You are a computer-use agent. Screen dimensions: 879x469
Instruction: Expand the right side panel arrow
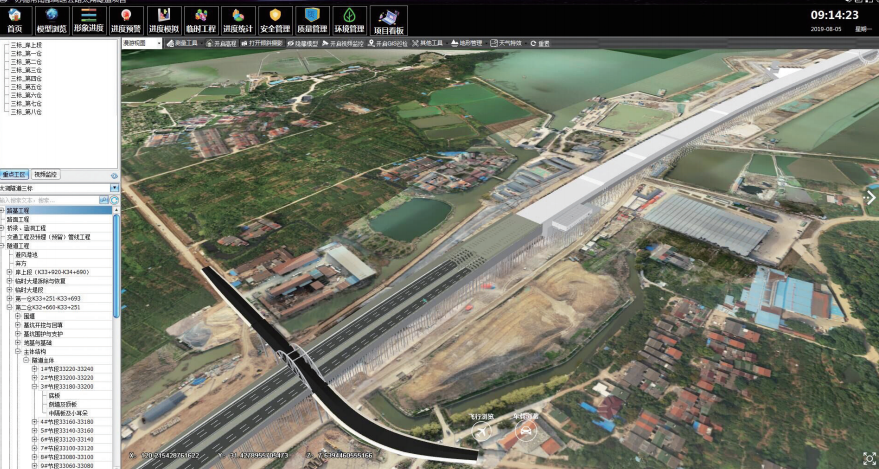tap(871, 197)
